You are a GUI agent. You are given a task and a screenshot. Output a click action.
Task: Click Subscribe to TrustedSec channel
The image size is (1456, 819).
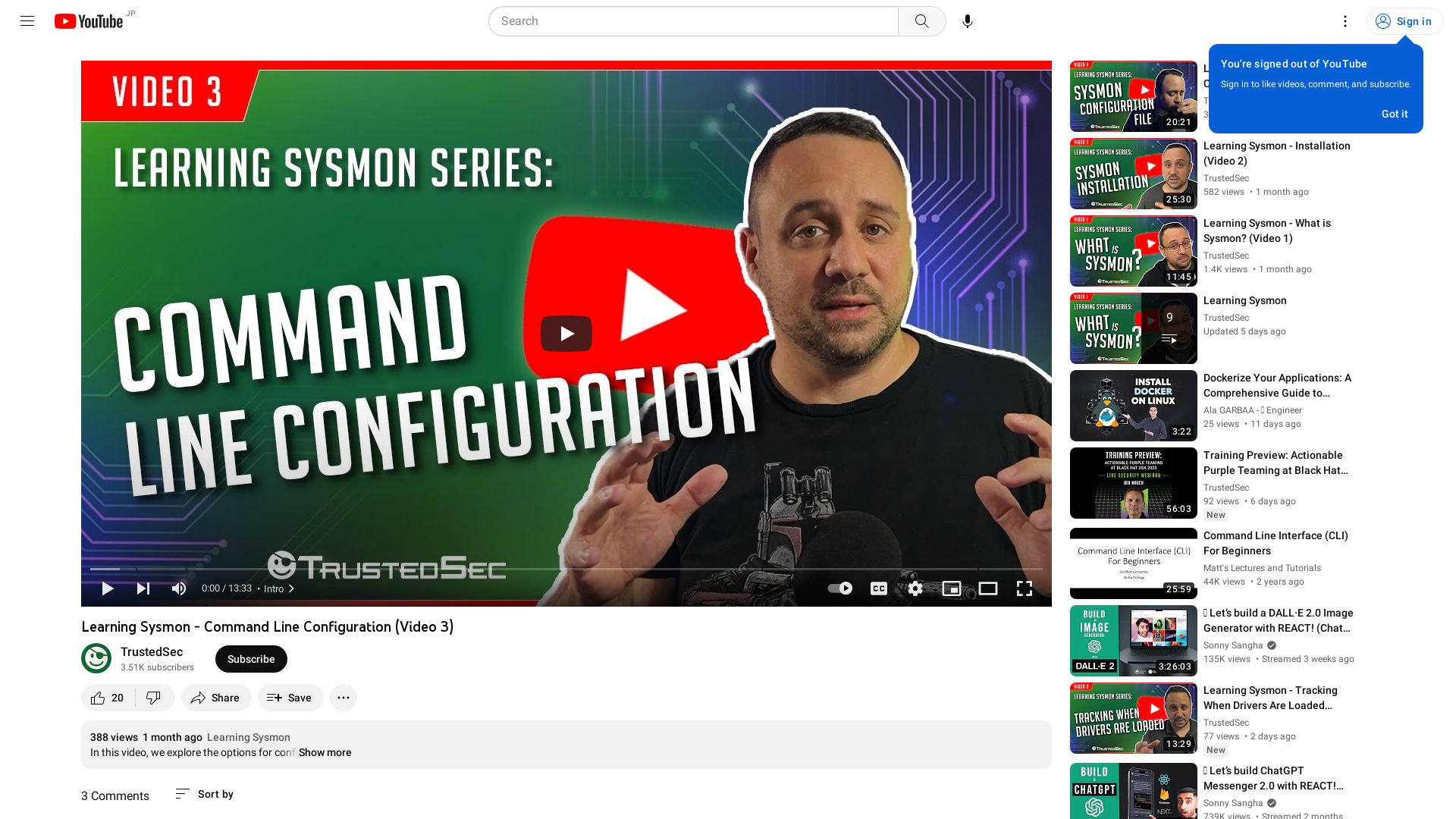pos(250,658)
